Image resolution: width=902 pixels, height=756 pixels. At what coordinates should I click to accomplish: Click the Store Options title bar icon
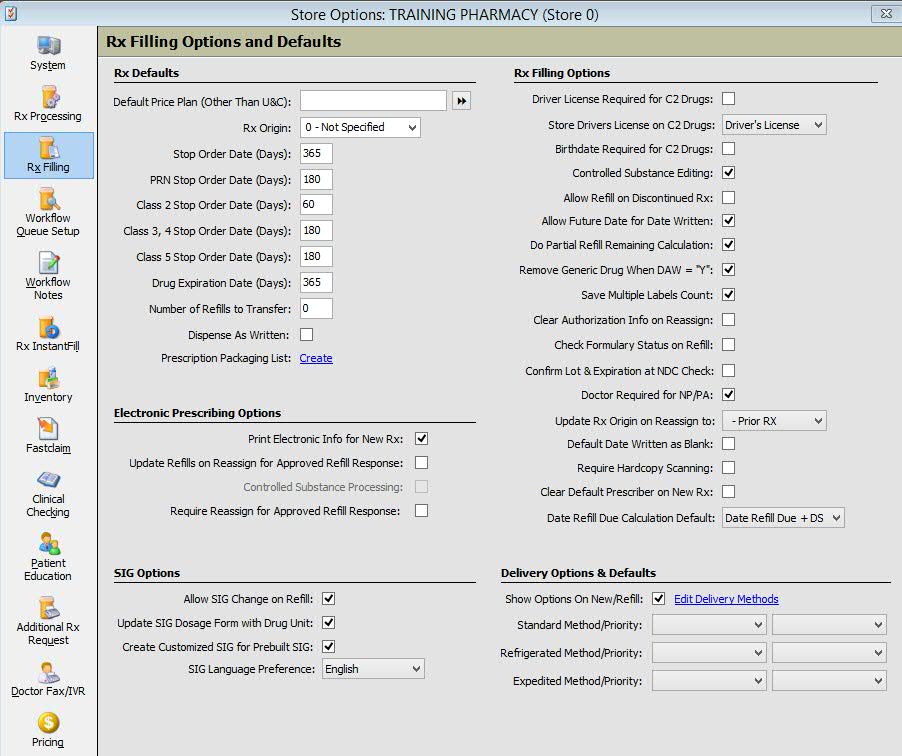[x=10, y=13]
